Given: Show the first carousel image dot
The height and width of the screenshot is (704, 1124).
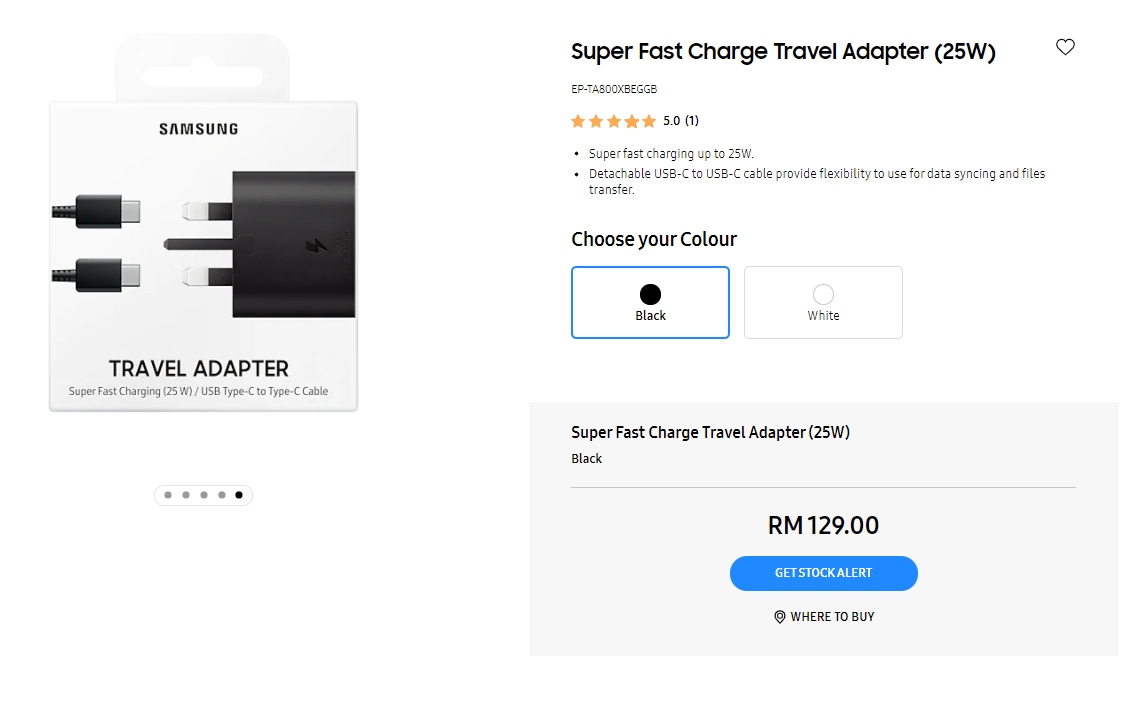Looking at the screenshot, I should coord(168,495).
